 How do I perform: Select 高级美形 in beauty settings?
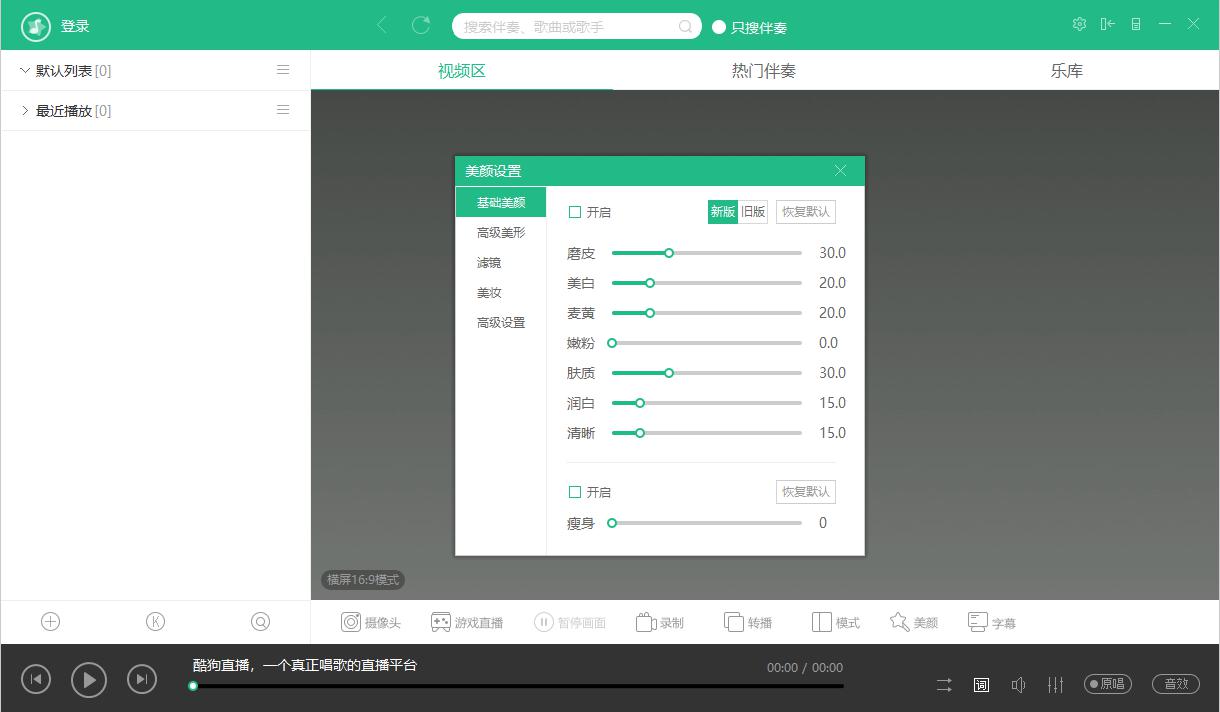501,232
